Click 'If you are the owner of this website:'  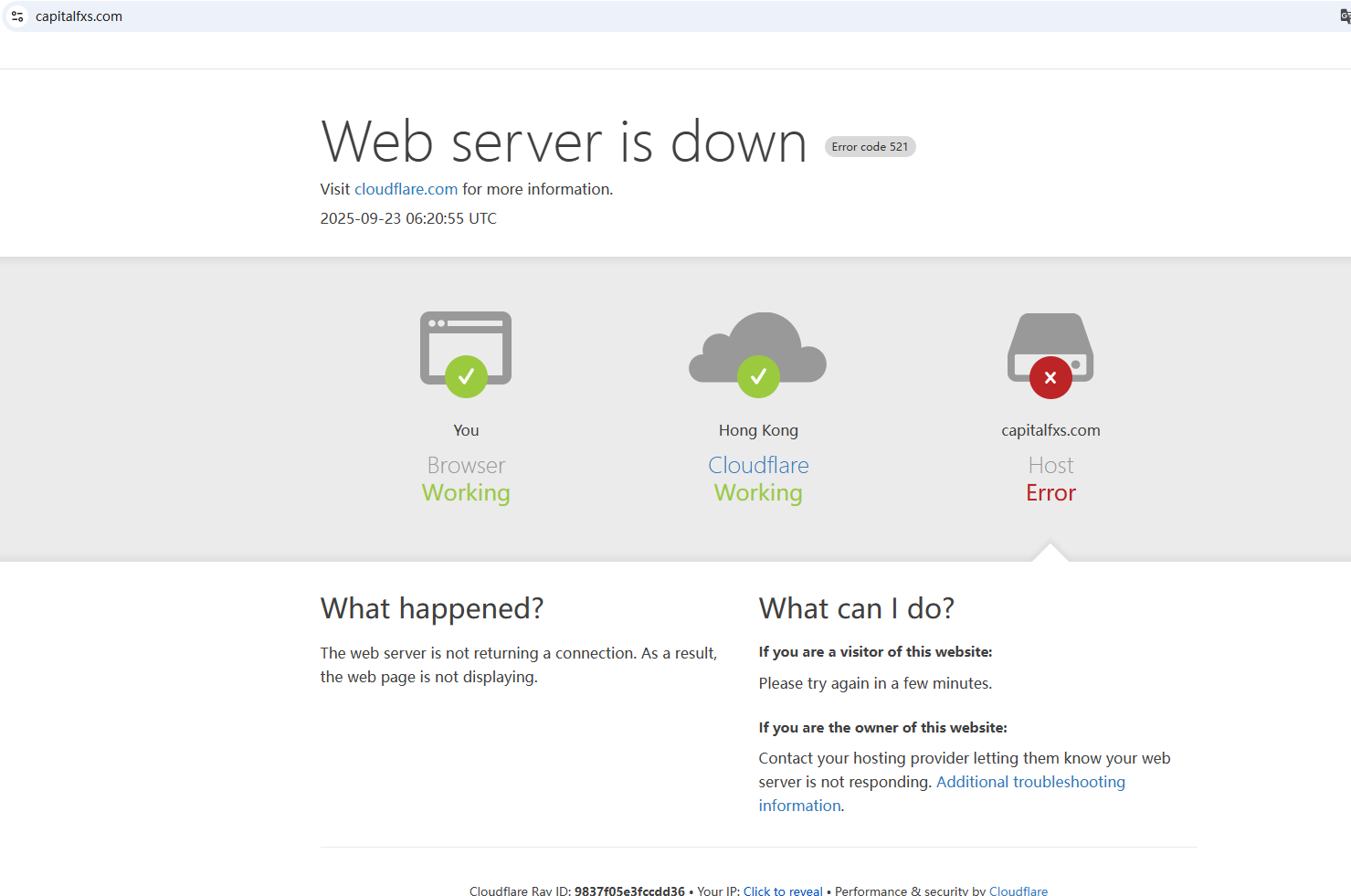pos(882,728)
